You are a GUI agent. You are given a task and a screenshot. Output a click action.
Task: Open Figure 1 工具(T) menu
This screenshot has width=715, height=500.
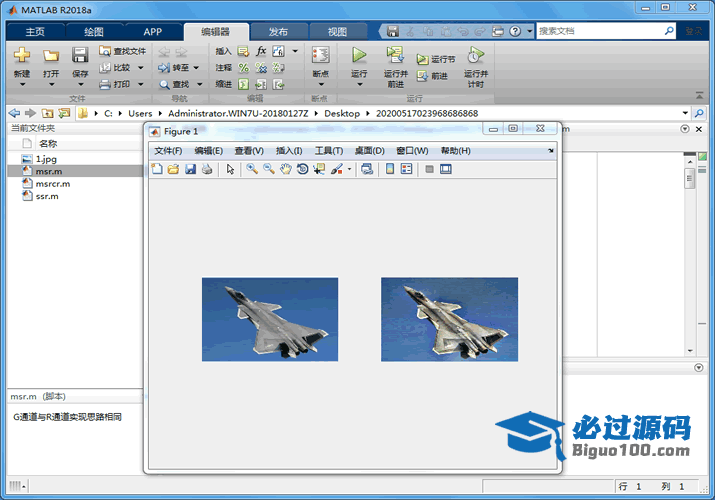tap(329, 151)
